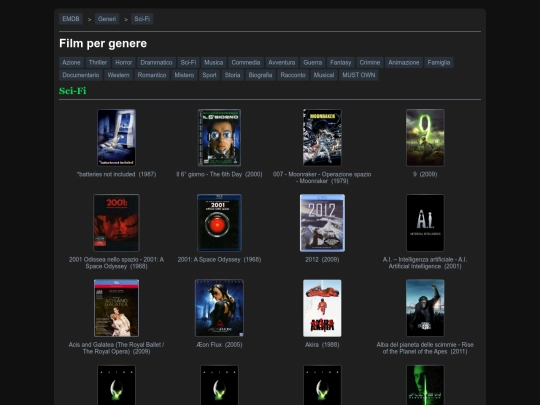
Task: Switch to Avventura genre
Action: 282,63
